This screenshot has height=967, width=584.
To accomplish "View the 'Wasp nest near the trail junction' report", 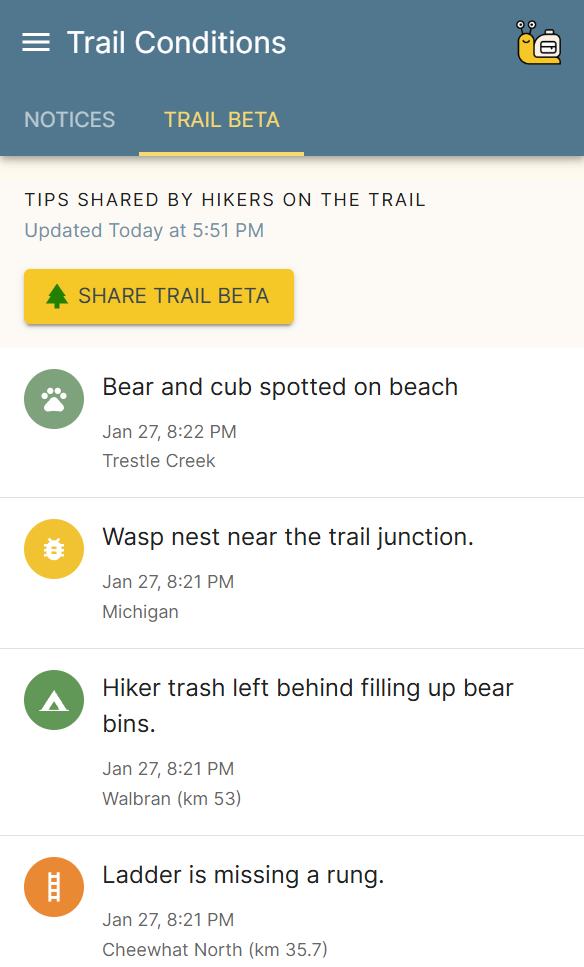I will [287, 536].
